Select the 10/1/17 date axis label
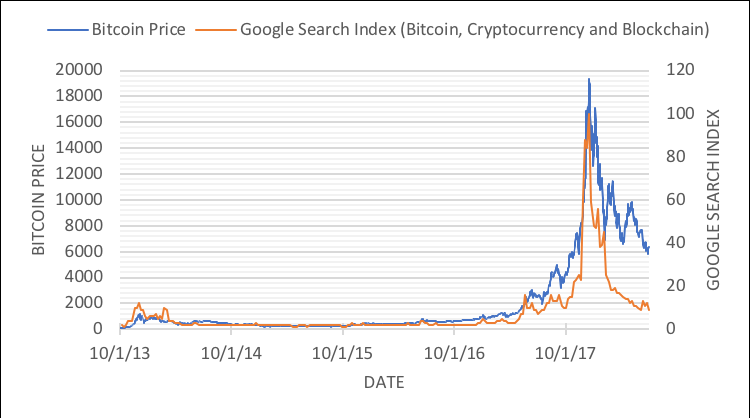 pos(567,351)
